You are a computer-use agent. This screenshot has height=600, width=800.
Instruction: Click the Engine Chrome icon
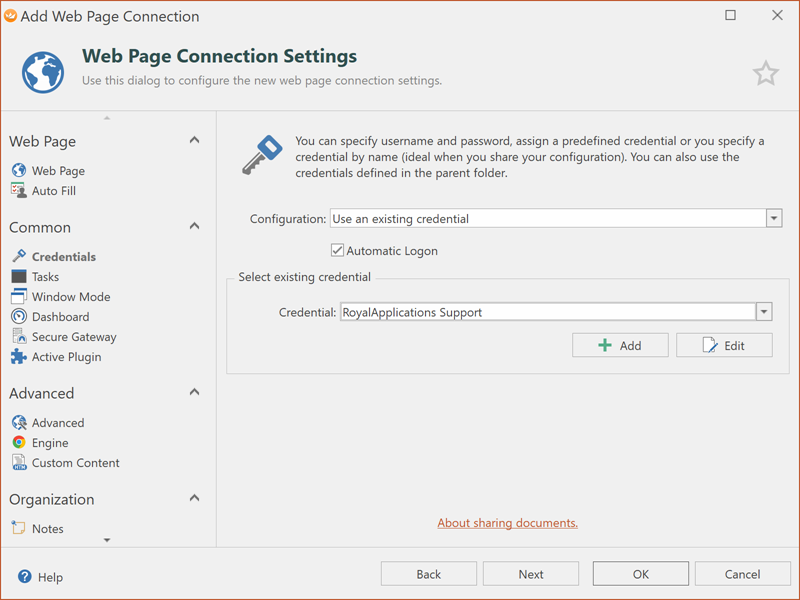click(19, 443)
